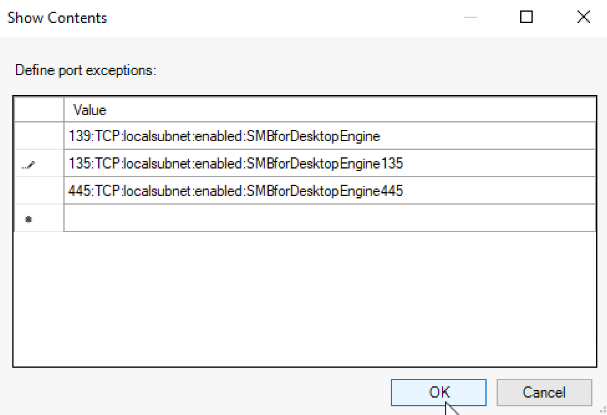This screenshot has height=415, width=607.
Task: Close the Show Contents dialog
Action: (583, 17)
